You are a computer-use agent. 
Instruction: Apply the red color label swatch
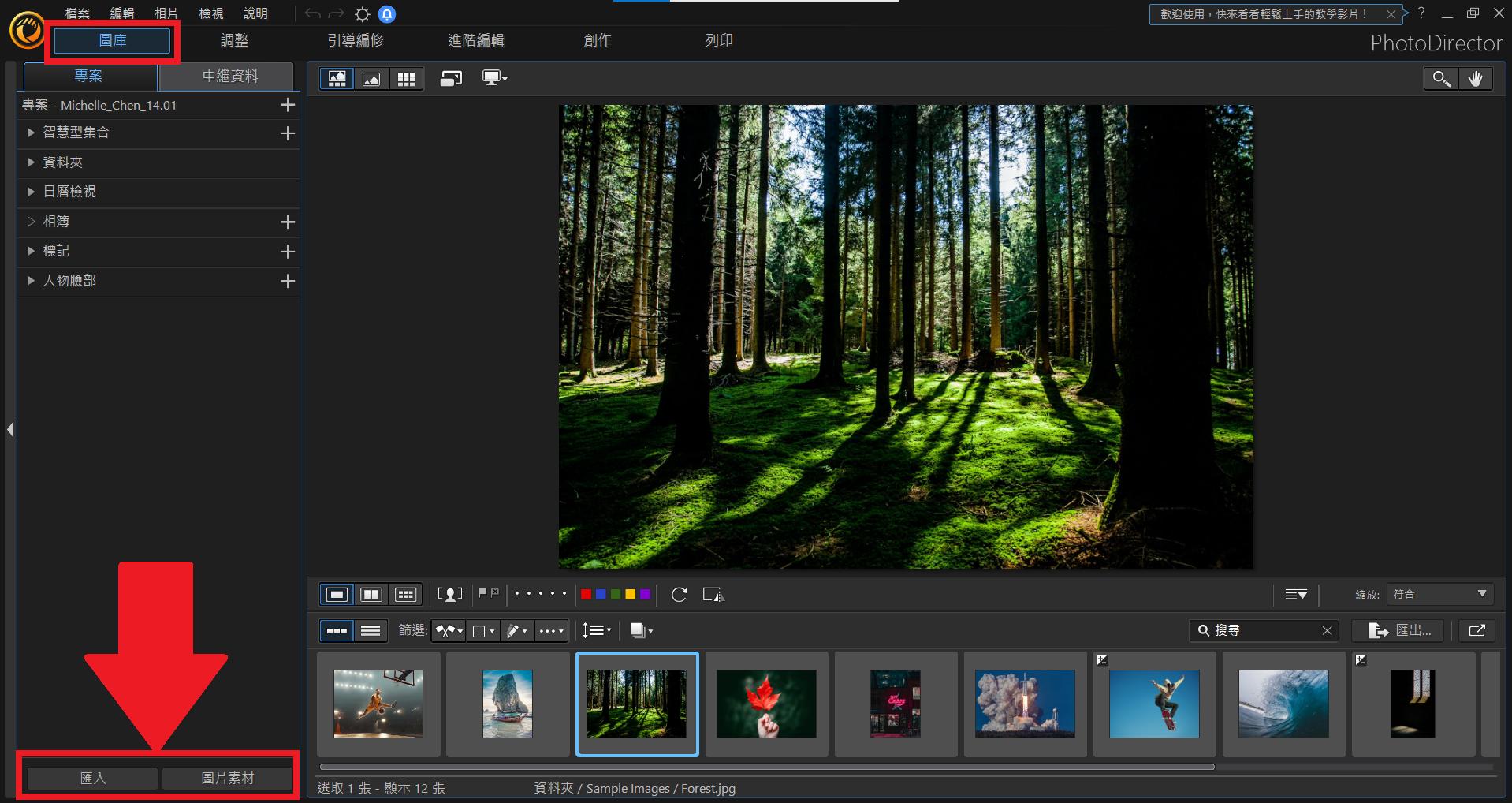[x=586, y=595]
